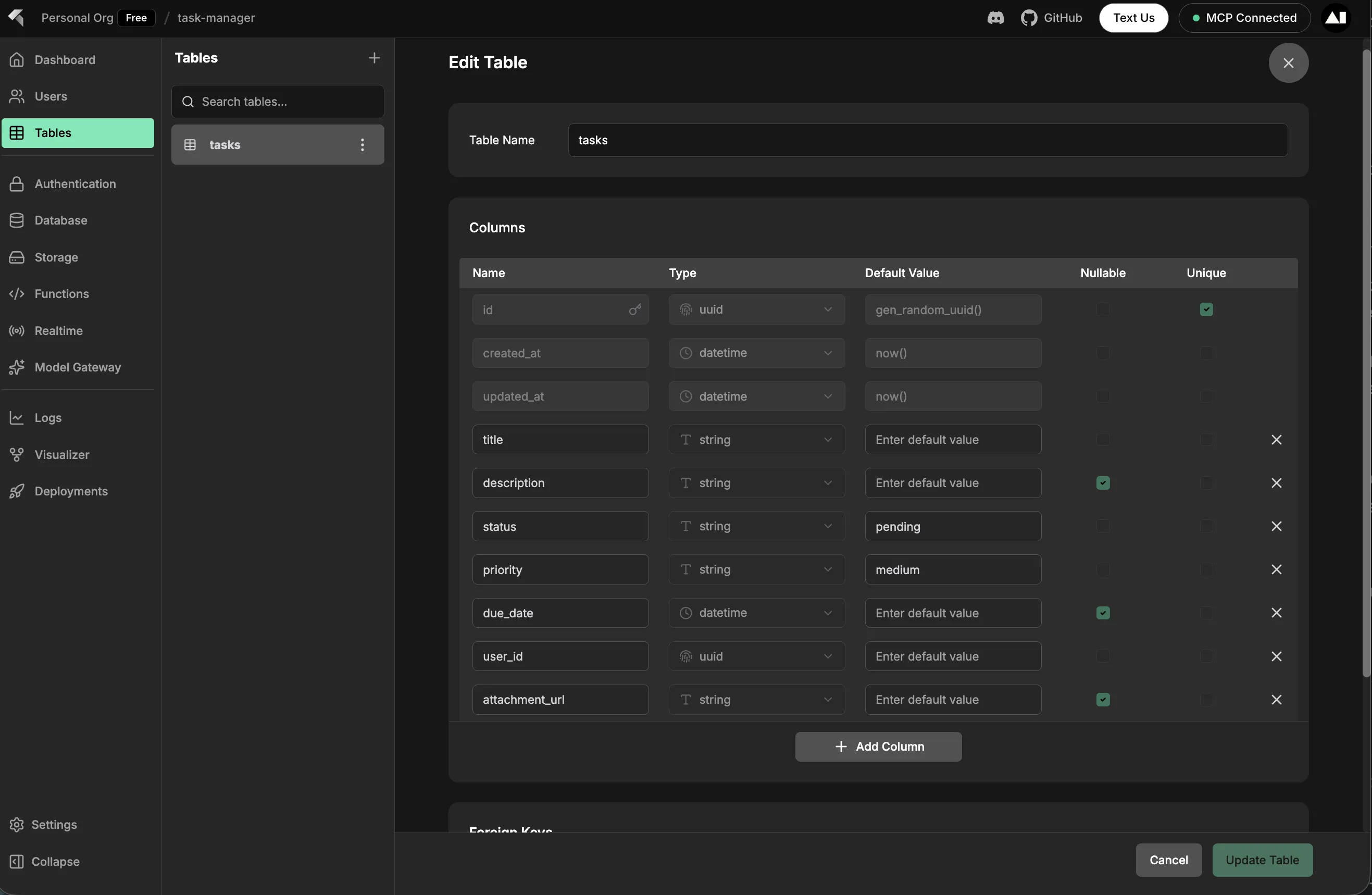The height and width of the screenshot is (895, 1372).
Task: Open the user avatar menu
Action: click(x=1336, y=18)
